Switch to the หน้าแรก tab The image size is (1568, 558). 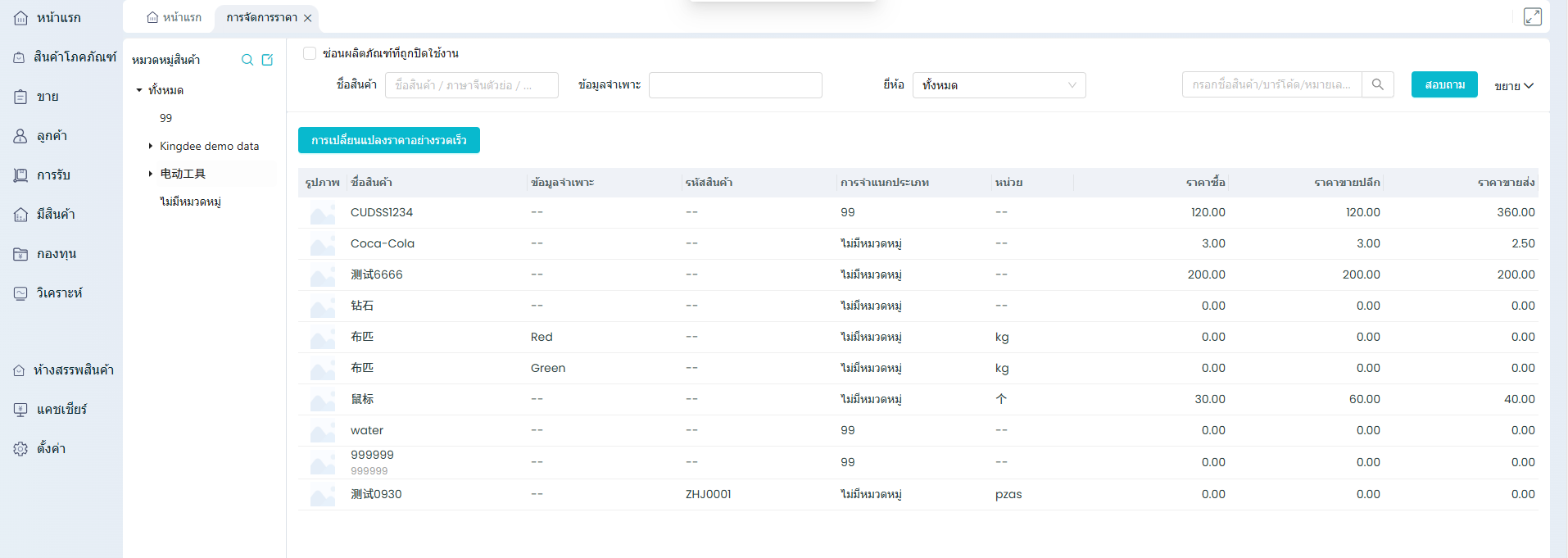pos(174,18)
